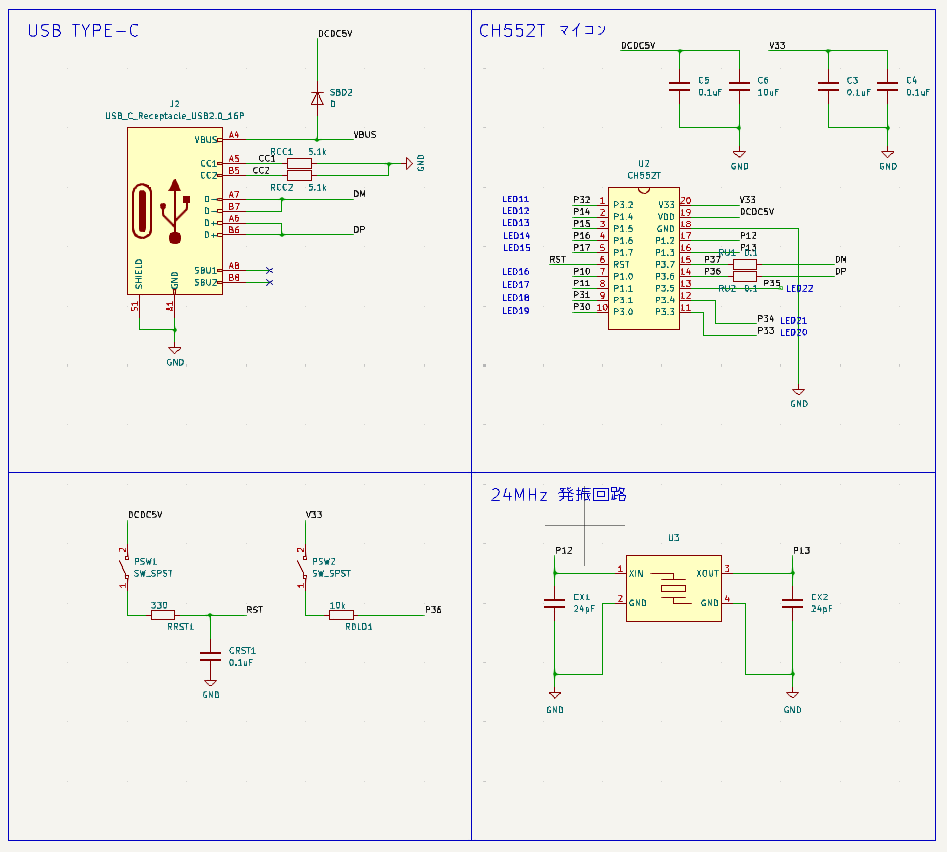Select the RCC2 5.1k resistor symbol
The image size is (947, 852).
[300, 175]
